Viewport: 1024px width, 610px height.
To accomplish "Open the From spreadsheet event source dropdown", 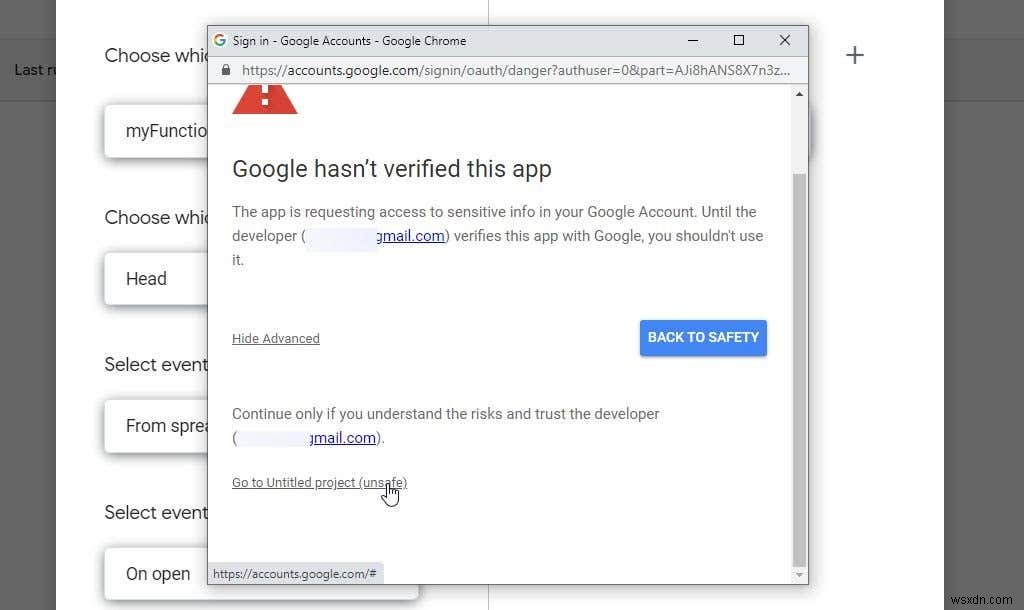I will click(x=167, y=426).
